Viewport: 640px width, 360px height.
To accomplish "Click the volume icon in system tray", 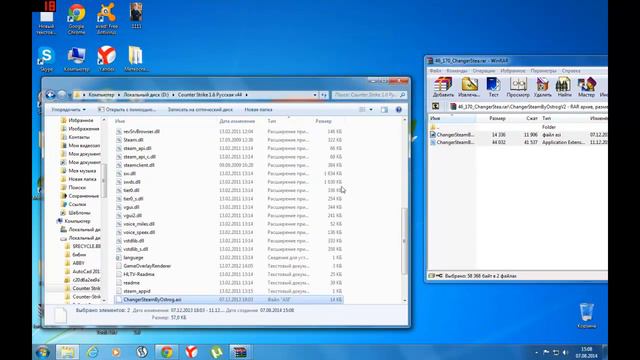I will tap(566, 352).
